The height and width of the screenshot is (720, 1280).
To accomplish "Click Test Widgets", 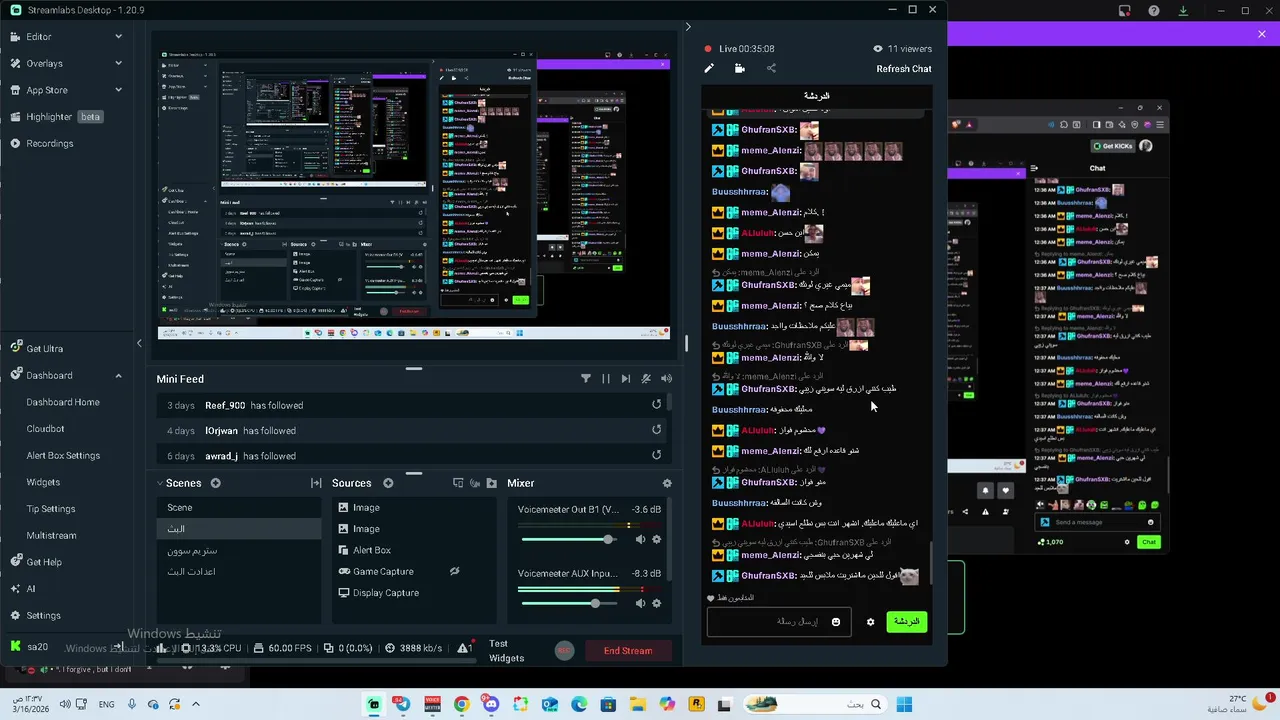I will pyautogui.click(x=506, y=651).
